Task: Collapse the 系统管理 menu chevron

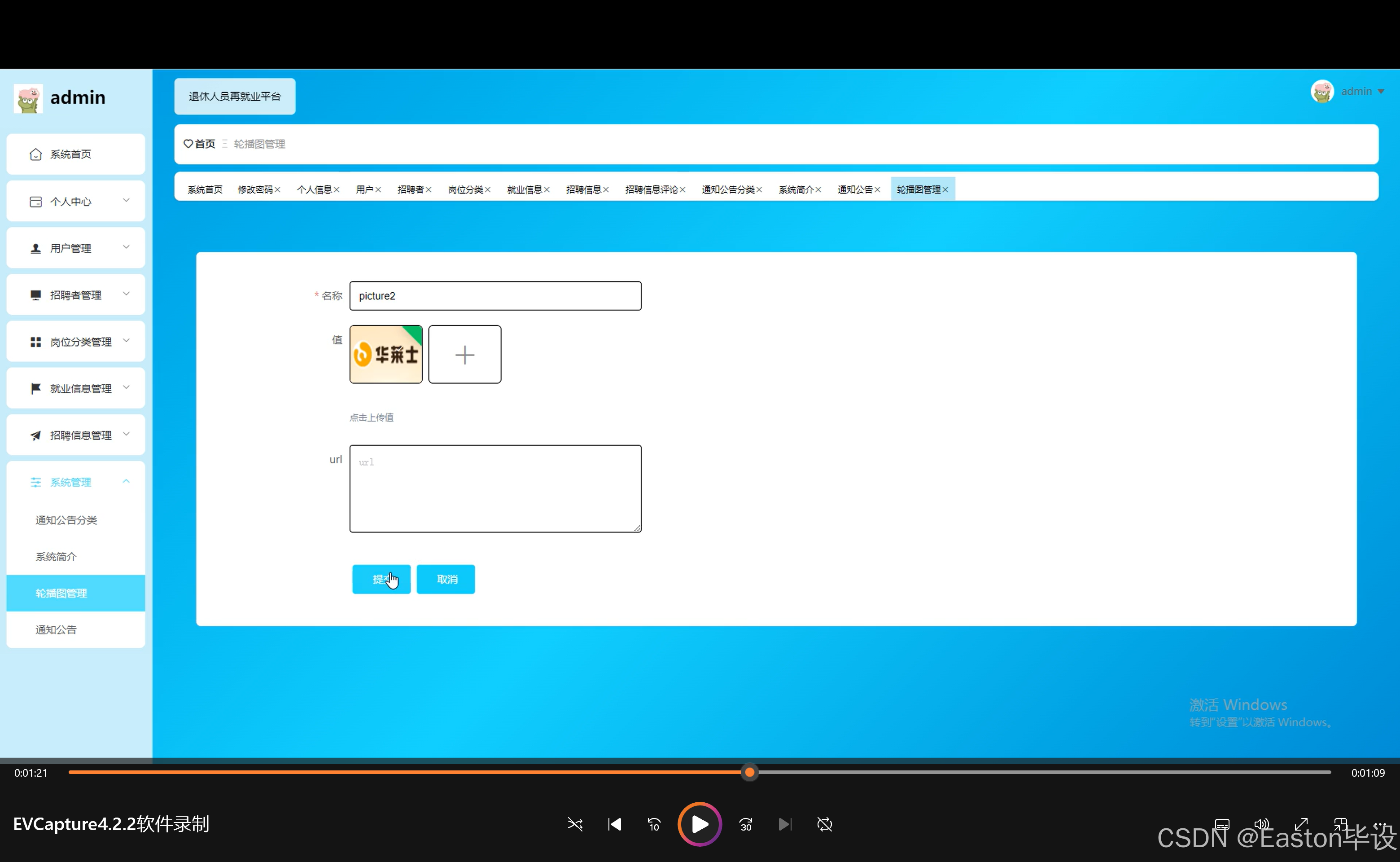Action: [x=127, y=481]
